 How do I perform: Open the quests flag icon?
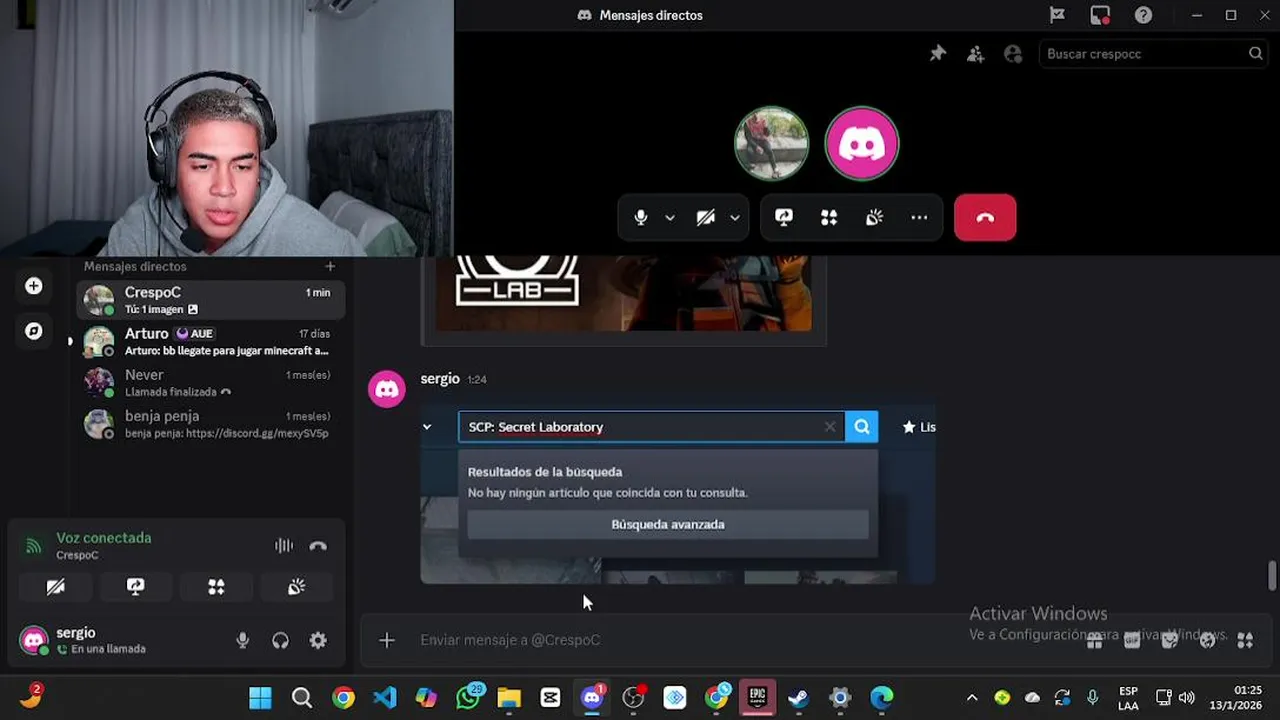coord(1057,15)
